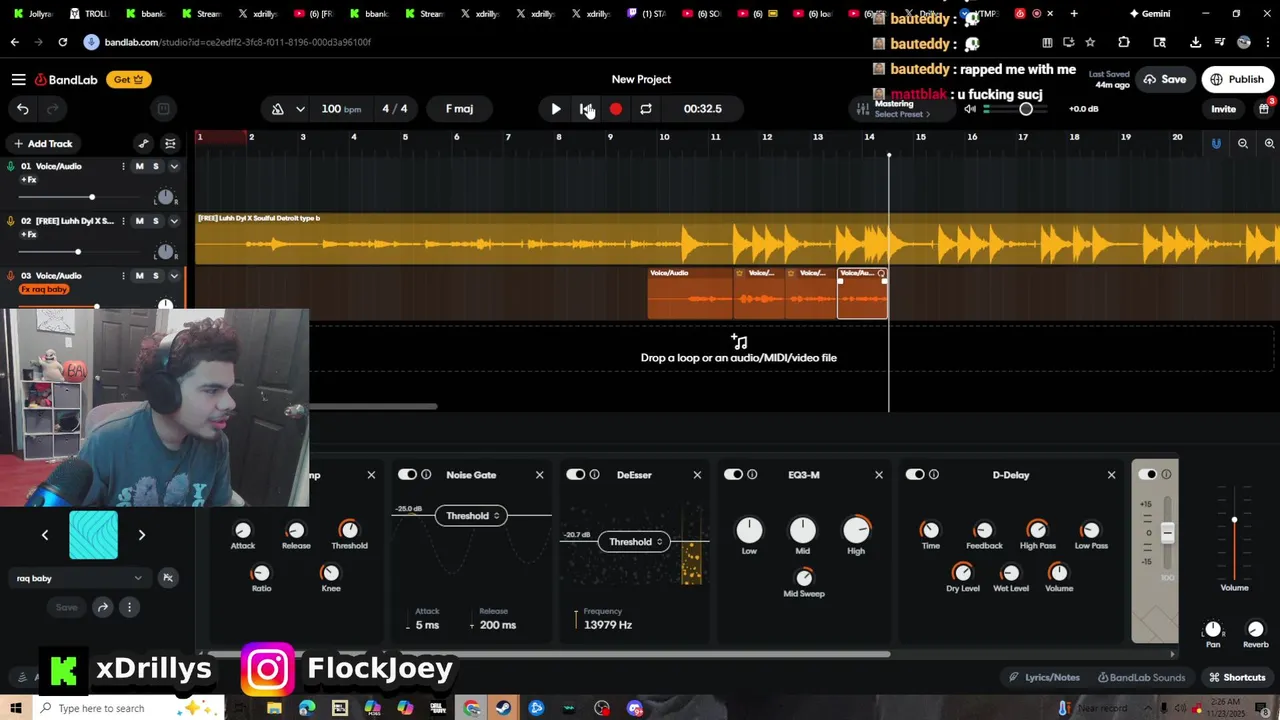Start recording with the red Record button
This screenshot has height=720, width=1280.
coord(616,109)
